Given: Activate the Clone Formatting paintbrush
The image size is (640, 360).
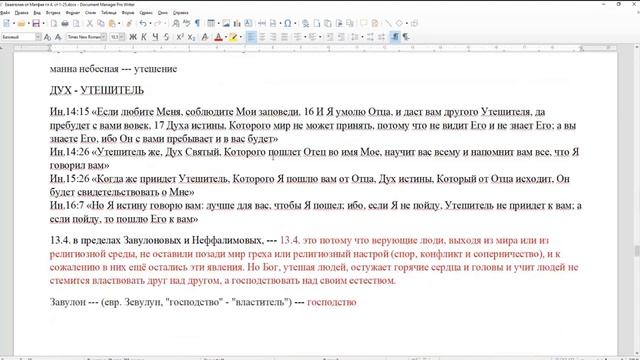Looking at the screenshot, I should point(129,23).
